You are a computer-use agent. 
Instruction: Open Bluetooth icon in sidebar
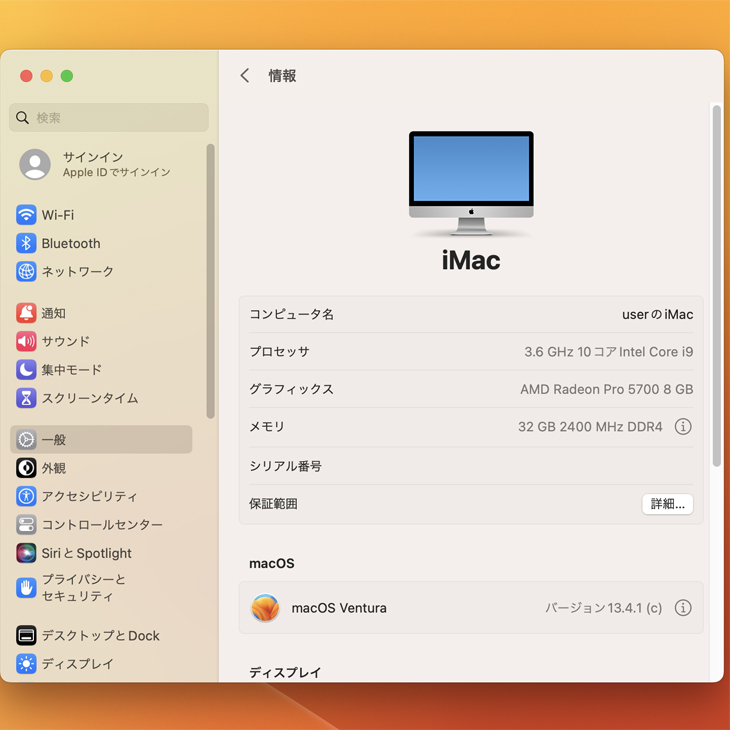point(26,243)
